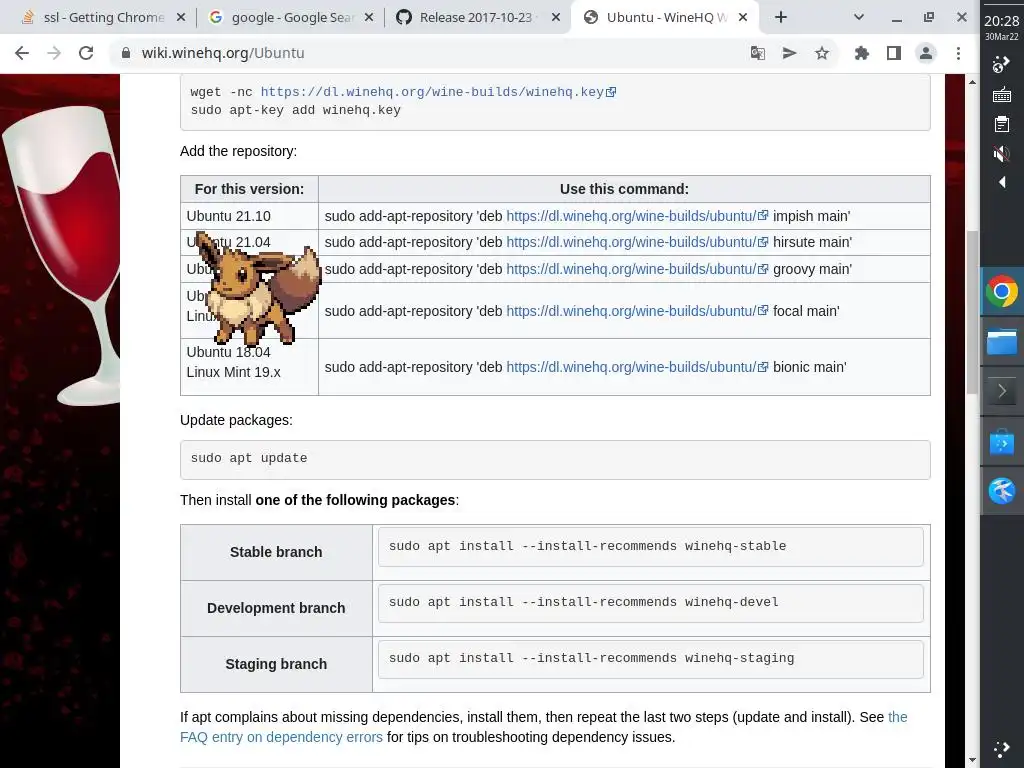The height and width of the screenshot is (768, 1024).
Task: Open the FAQ entry on dependency errors link
Action: click(281, 737)
